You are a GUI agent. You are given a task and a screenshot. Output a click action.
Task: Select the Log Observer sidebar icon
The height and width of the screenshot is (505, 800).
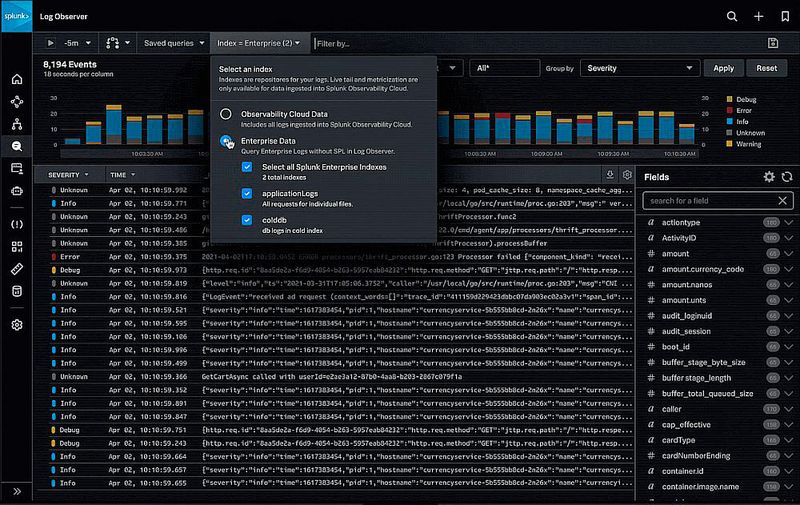tap(17, 146)
